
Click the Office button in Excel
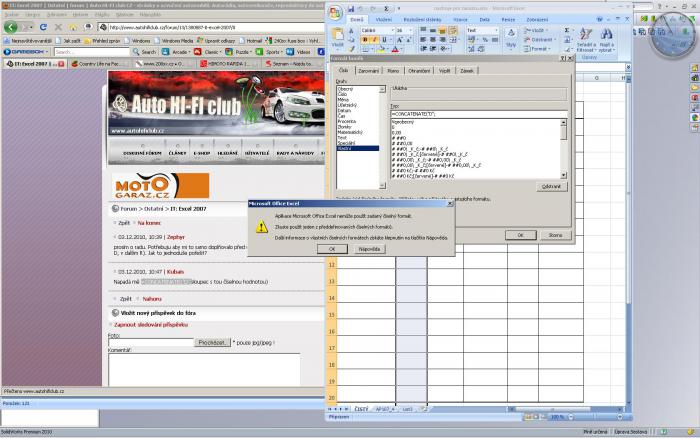[338, 14]
